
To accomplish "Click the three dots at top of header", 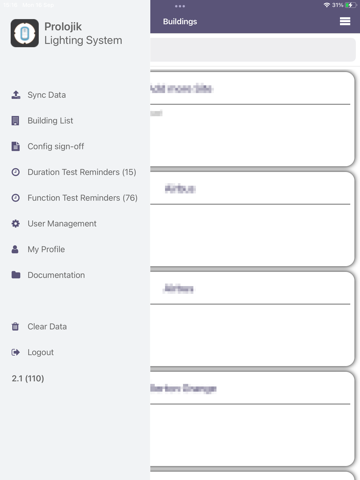I will click(x=180, y=6).
